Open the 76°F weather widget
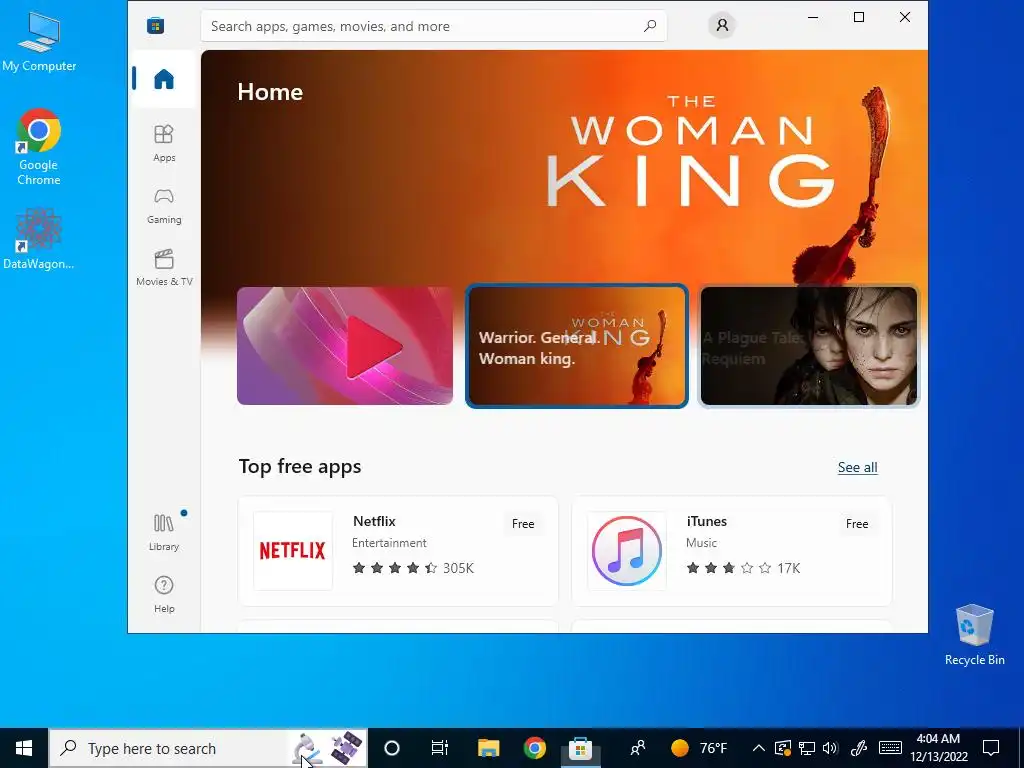The width and height of the screenshot is (1024, 768). [x=699, y=748]
